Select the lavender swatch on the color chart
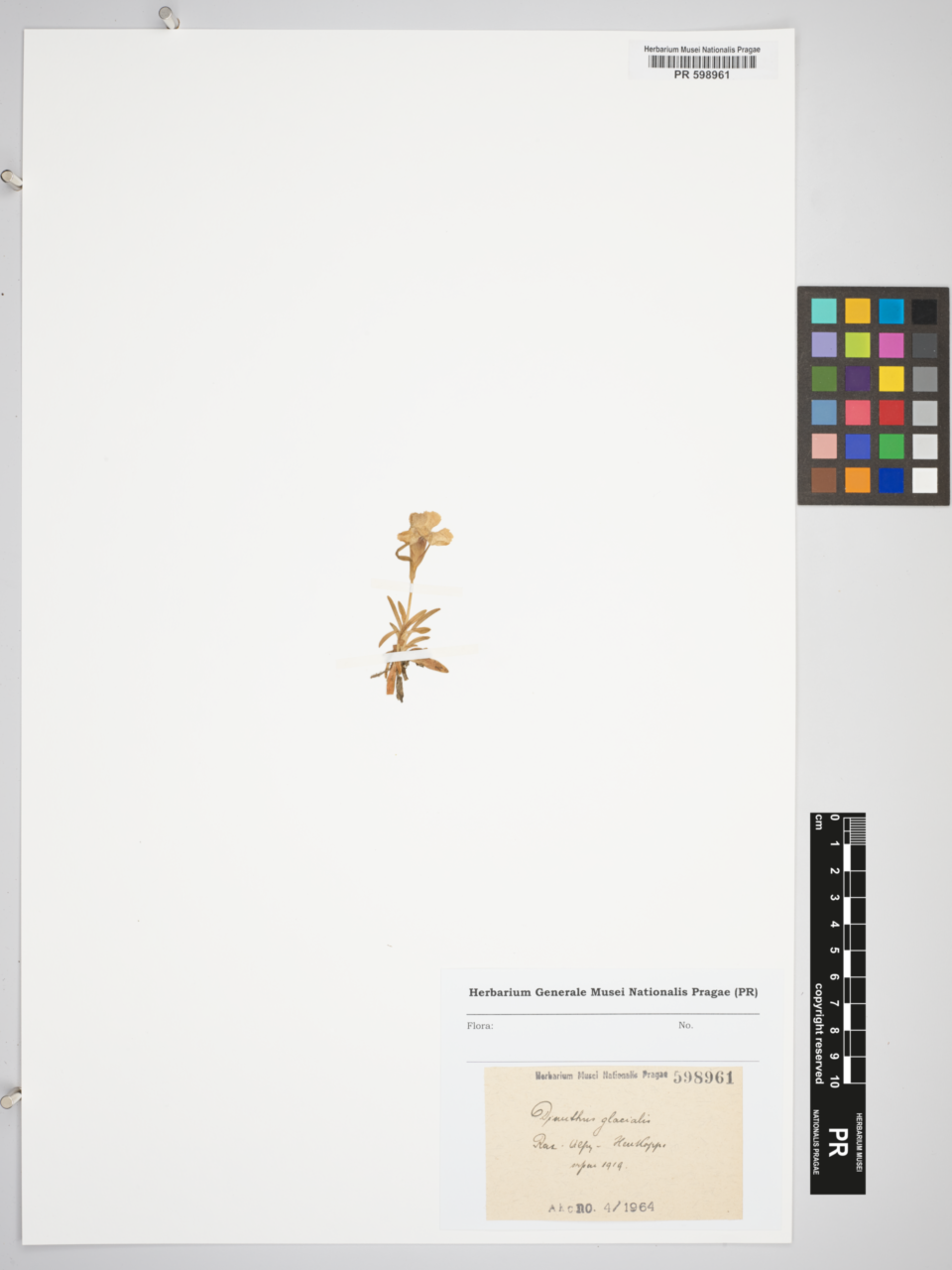 tap(824, 345)
